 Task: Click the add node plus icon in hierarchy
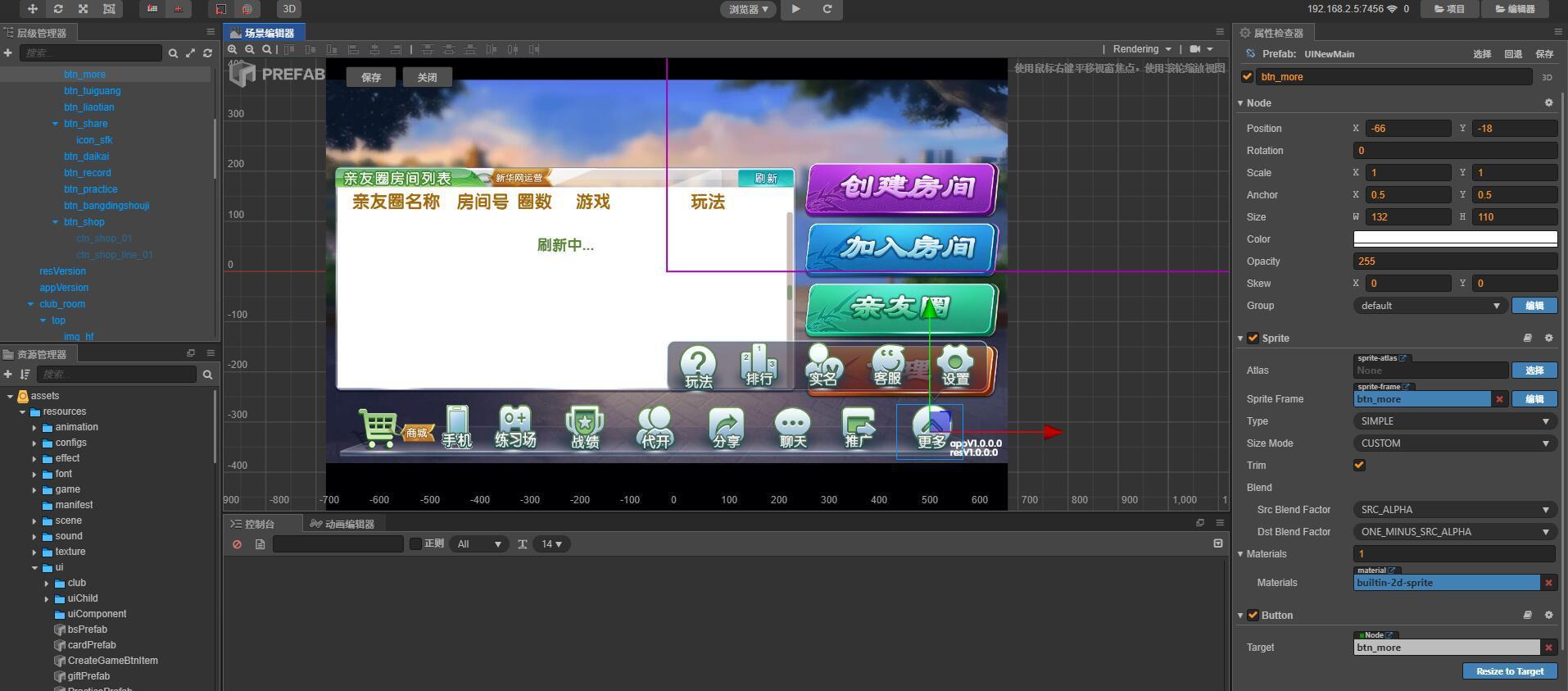(8, 53)
